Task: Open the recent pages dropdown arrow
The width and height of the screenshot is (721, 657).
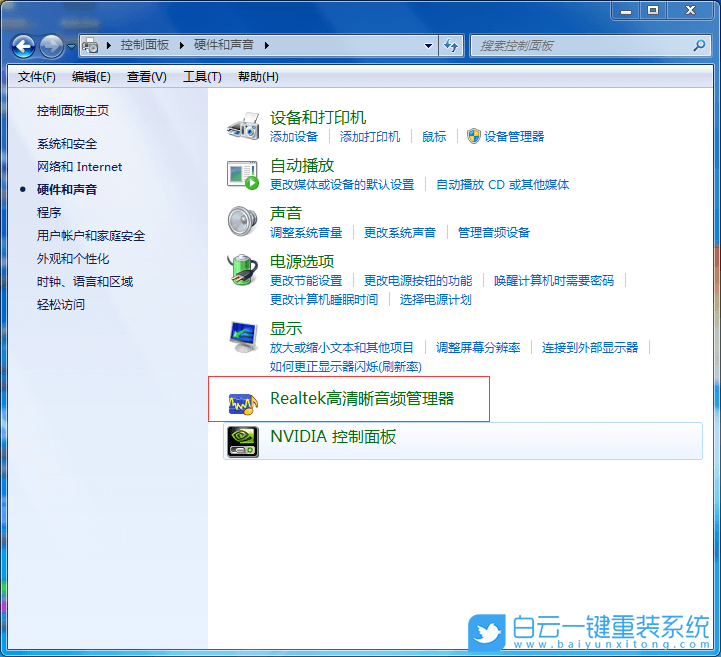Action: (71, 46)
